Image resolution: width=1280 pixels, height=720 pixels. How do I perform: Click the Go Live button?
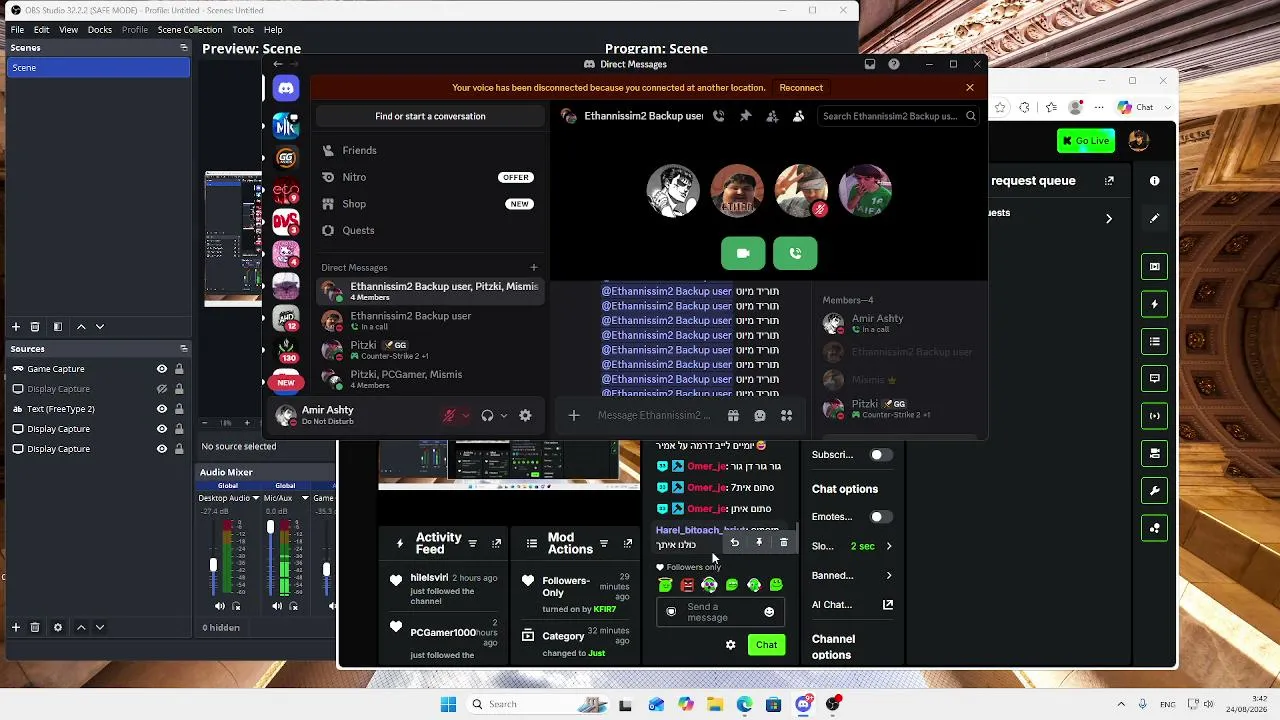click(1086, 141)
